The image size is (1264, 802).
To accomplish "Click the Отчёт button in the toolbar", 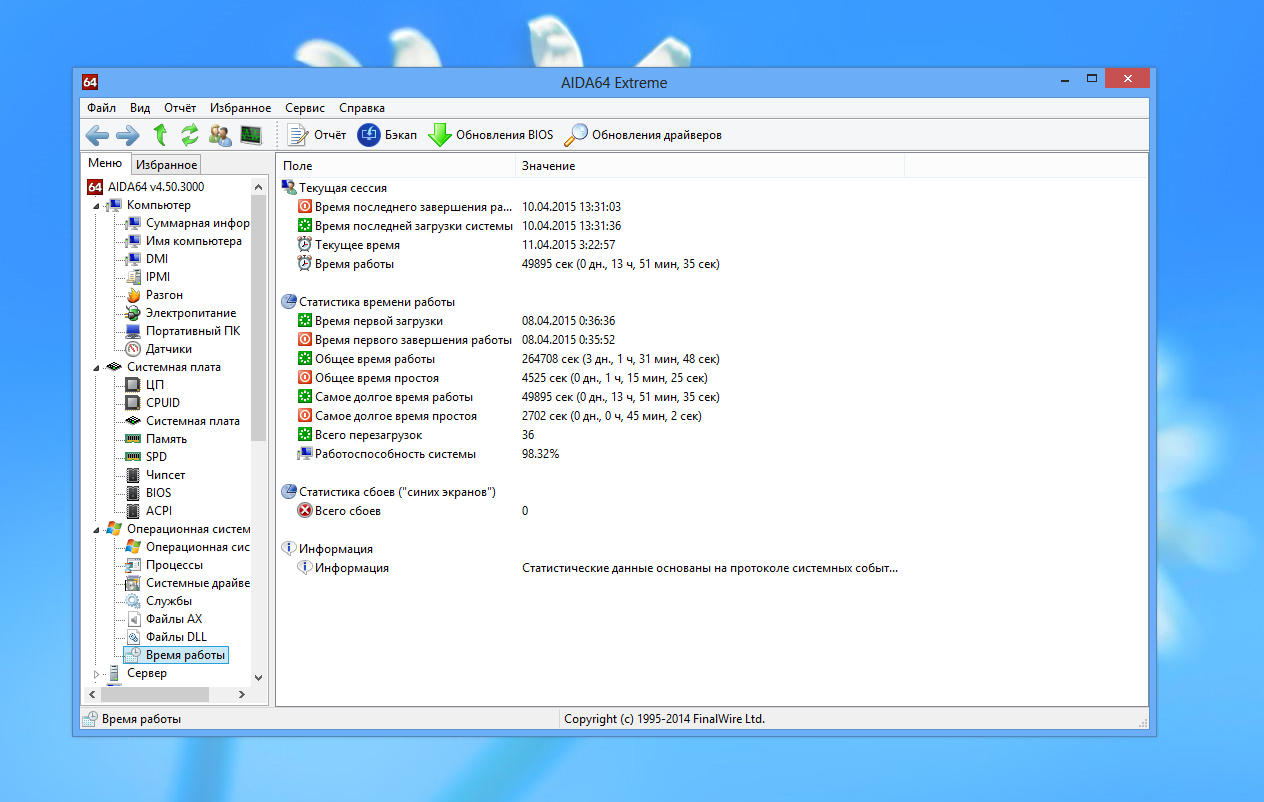I will pyautogui.click(x=317, y=135).
